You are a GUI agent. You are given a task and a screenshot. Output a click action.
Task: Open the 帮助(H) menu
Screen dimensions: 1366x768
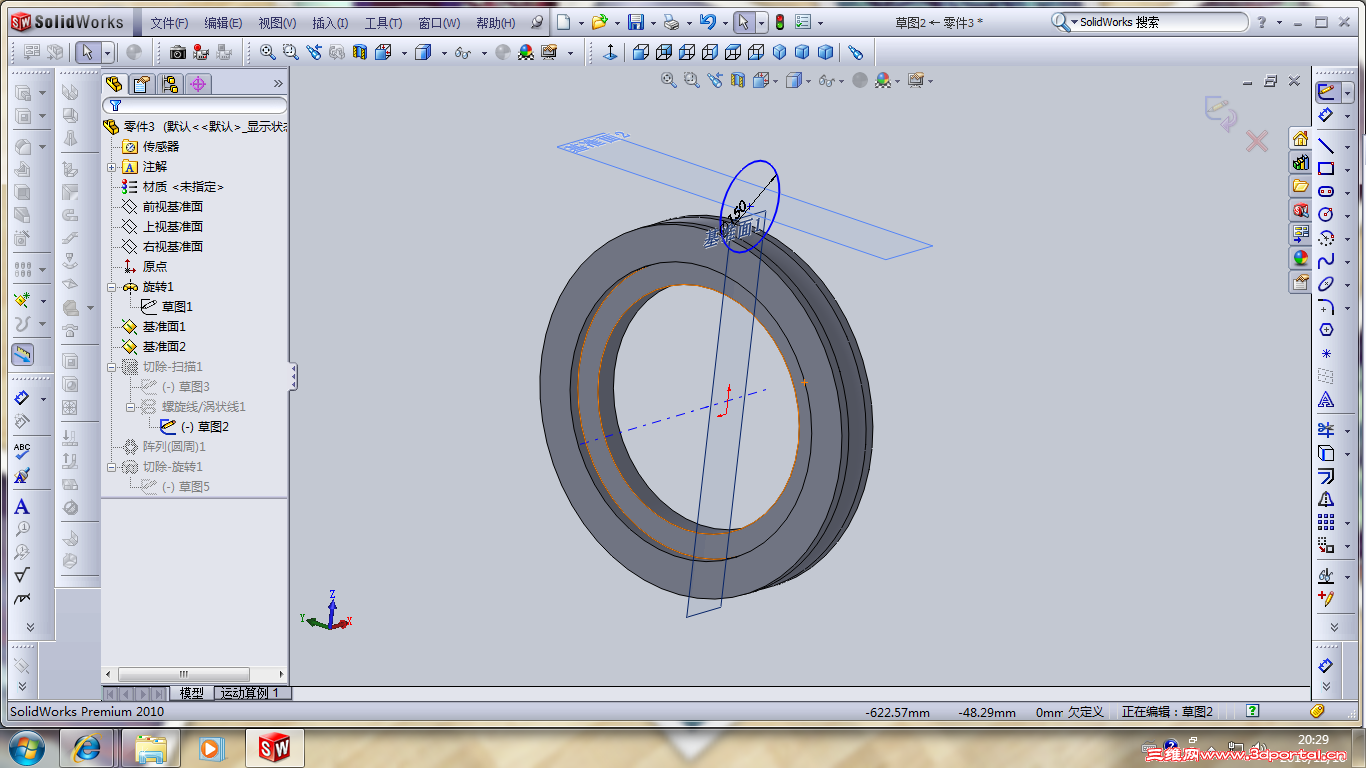[x=496, y=23]
